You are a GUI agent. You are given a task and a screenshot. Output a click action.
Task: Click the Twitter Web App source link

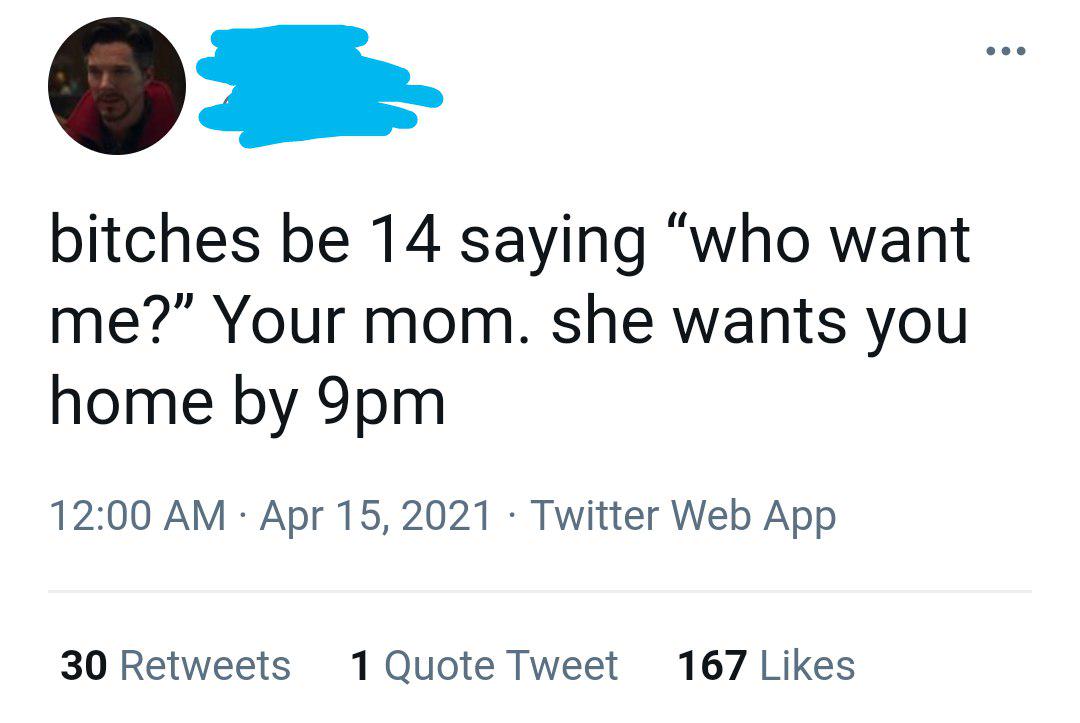click(x=683, y=516)
